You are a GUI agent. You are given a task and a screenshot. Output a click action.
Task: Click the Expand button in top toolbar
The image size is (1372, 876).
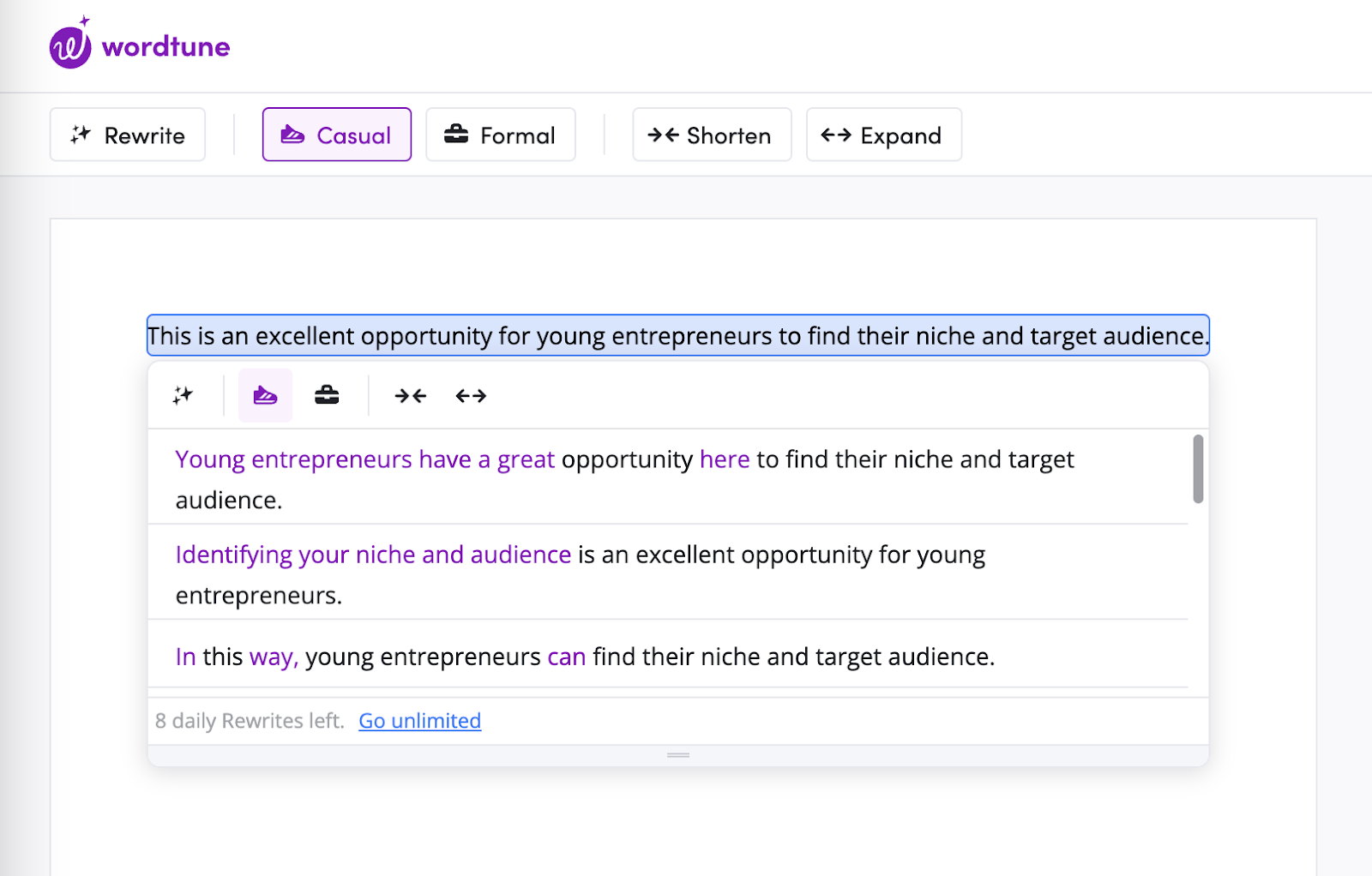[883, 135]
